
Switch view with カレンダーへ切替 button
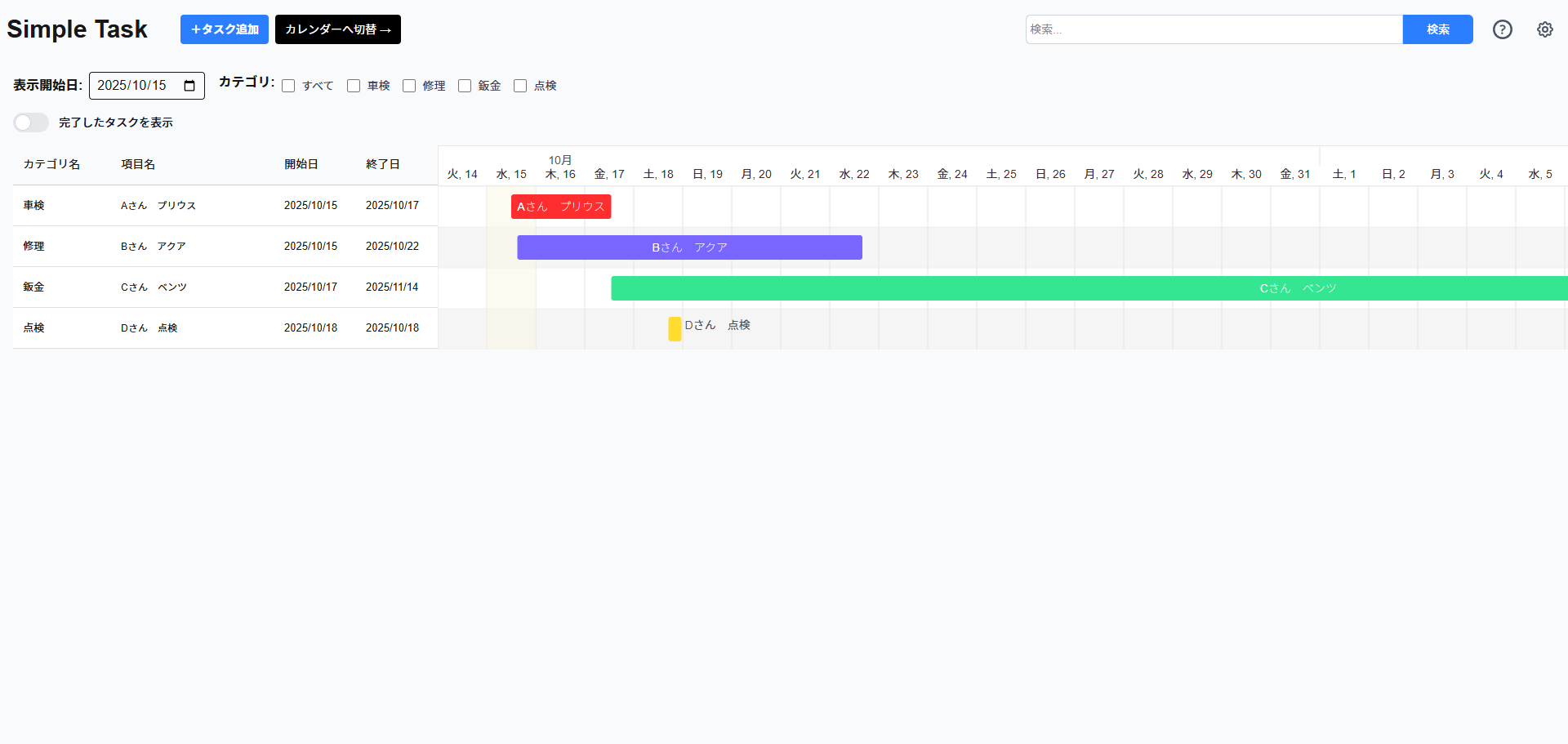[x=337, y=29]
